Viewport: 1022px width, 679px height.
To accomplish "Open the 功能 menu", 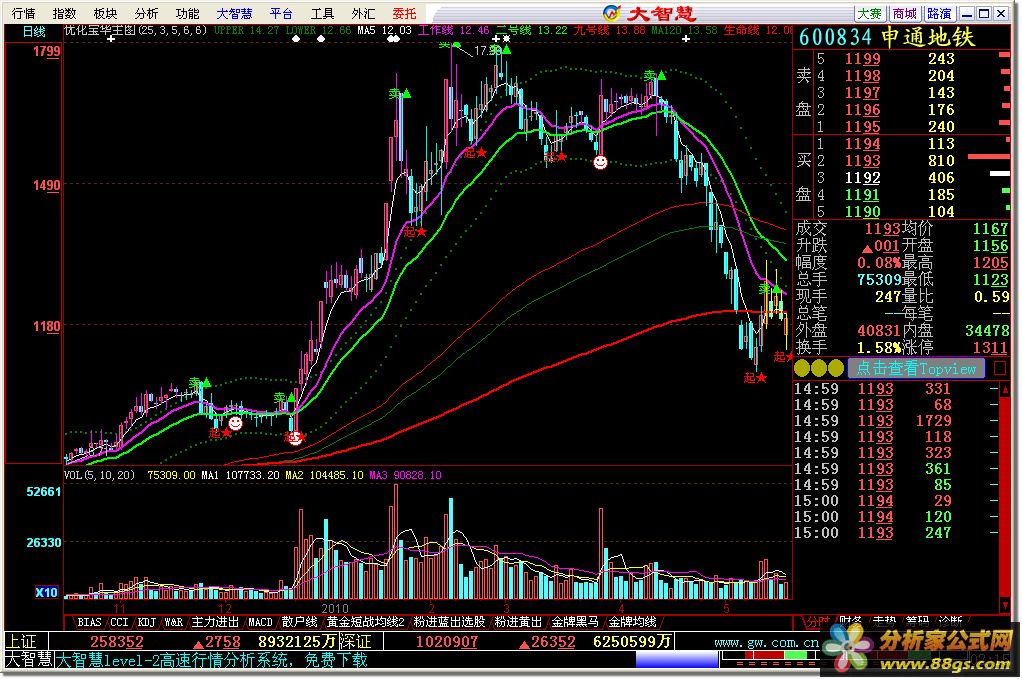I will (x=188, y=13).
